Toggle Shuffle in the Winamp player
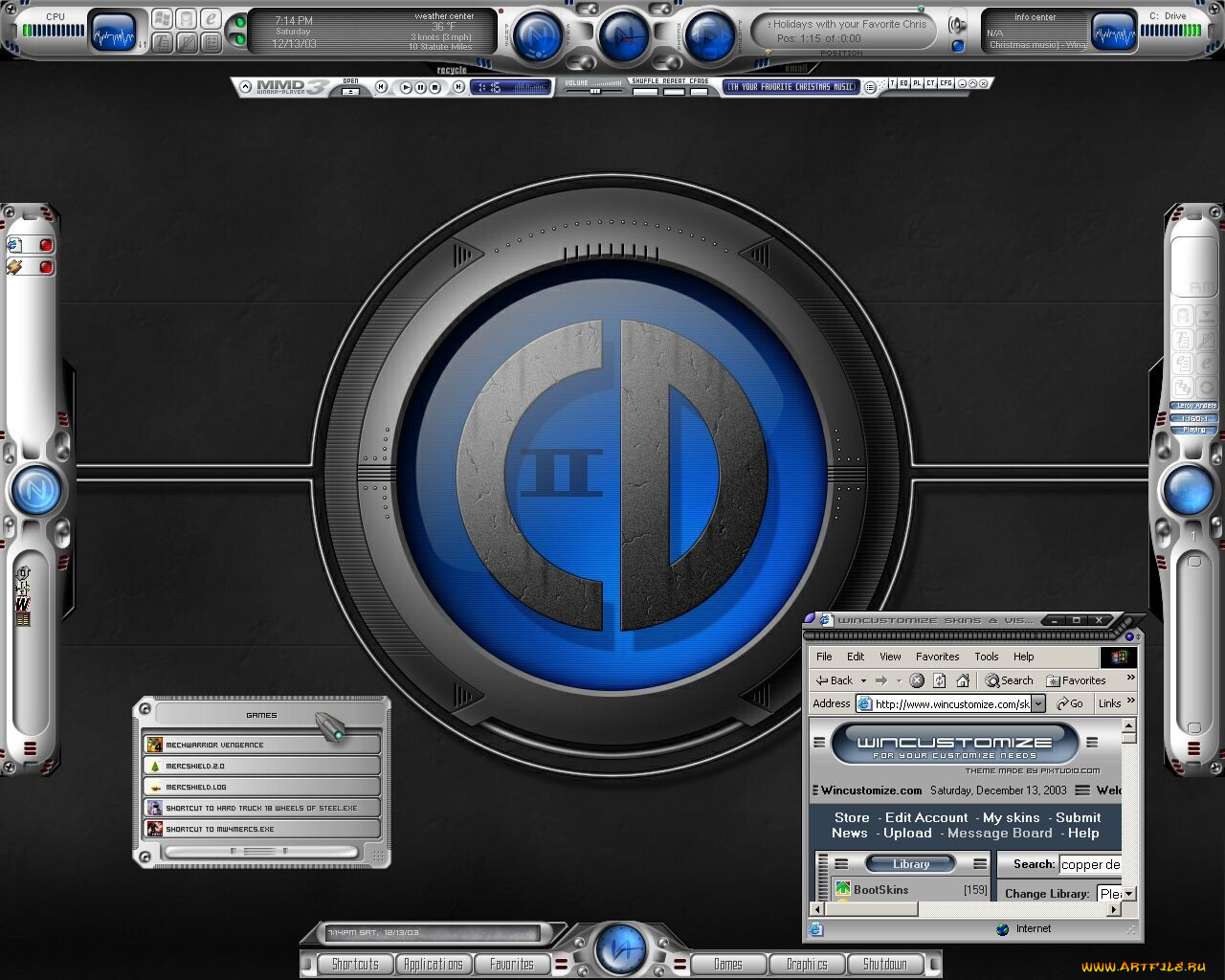 tap(645, 92)
